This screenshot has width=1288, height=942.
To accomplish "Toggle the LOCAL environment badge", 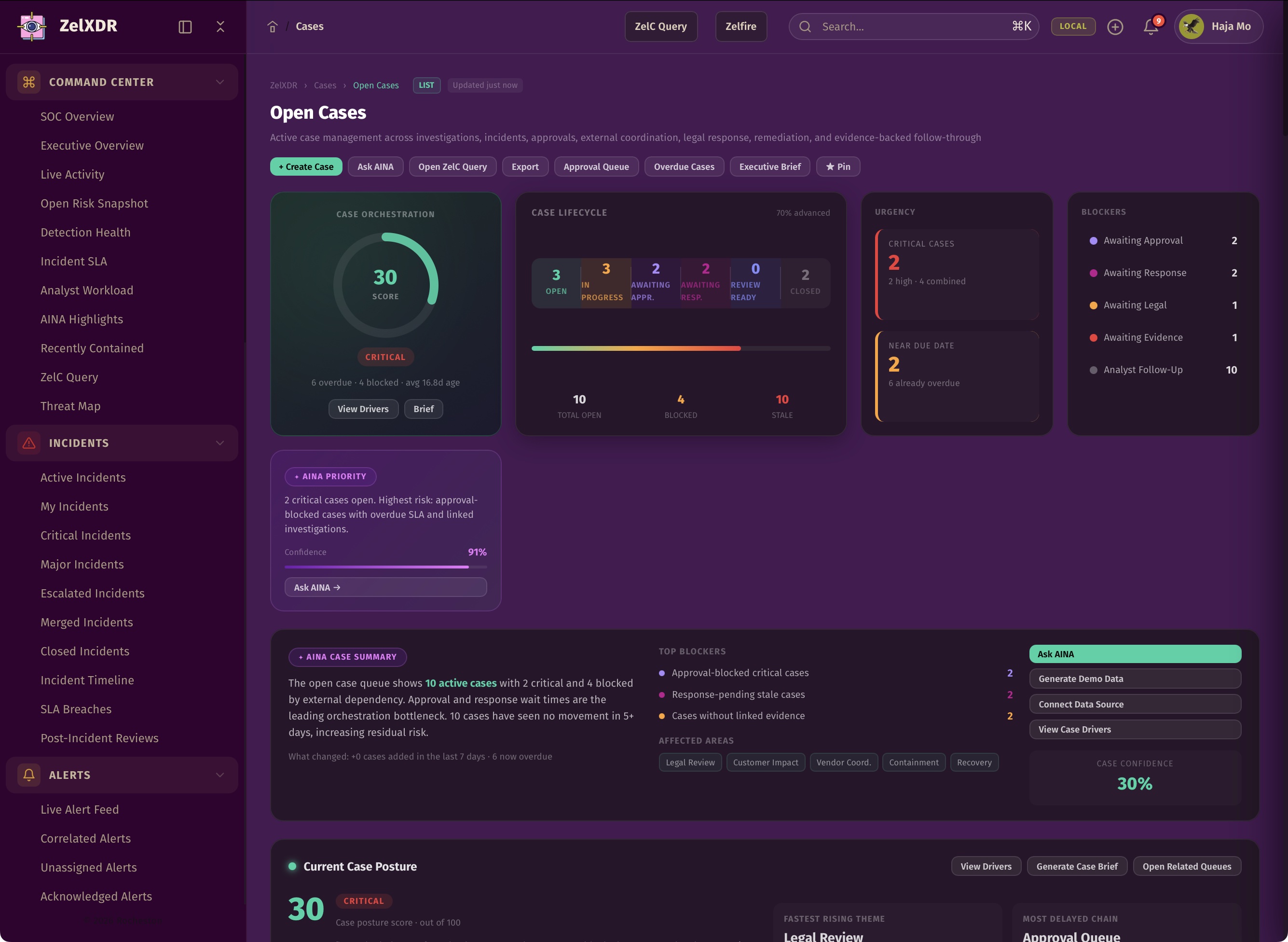I will tap(1073, 26).
